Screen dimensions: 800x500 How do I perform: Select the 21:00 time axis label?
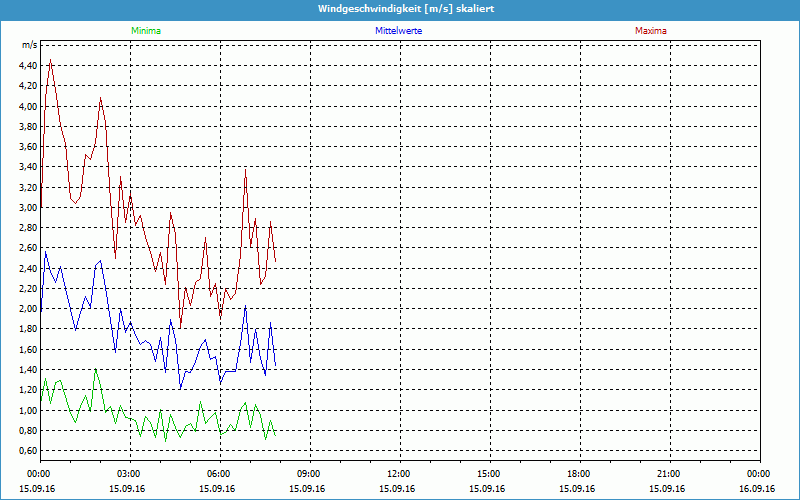click(669, 474)
